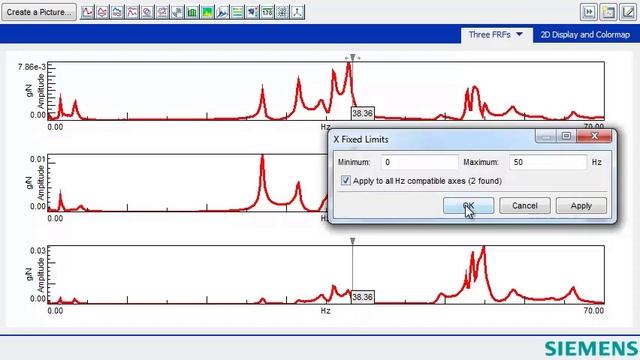This screenshot has width=640, height=360.
Task: Click into the Minimum limit field
Action: click(x=419, y=162)
